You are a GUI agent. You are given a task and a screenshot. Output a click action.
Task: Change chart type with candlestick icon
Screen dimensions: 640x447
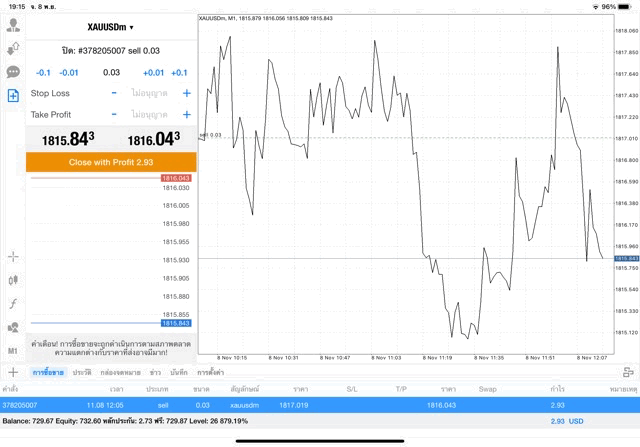13,280
